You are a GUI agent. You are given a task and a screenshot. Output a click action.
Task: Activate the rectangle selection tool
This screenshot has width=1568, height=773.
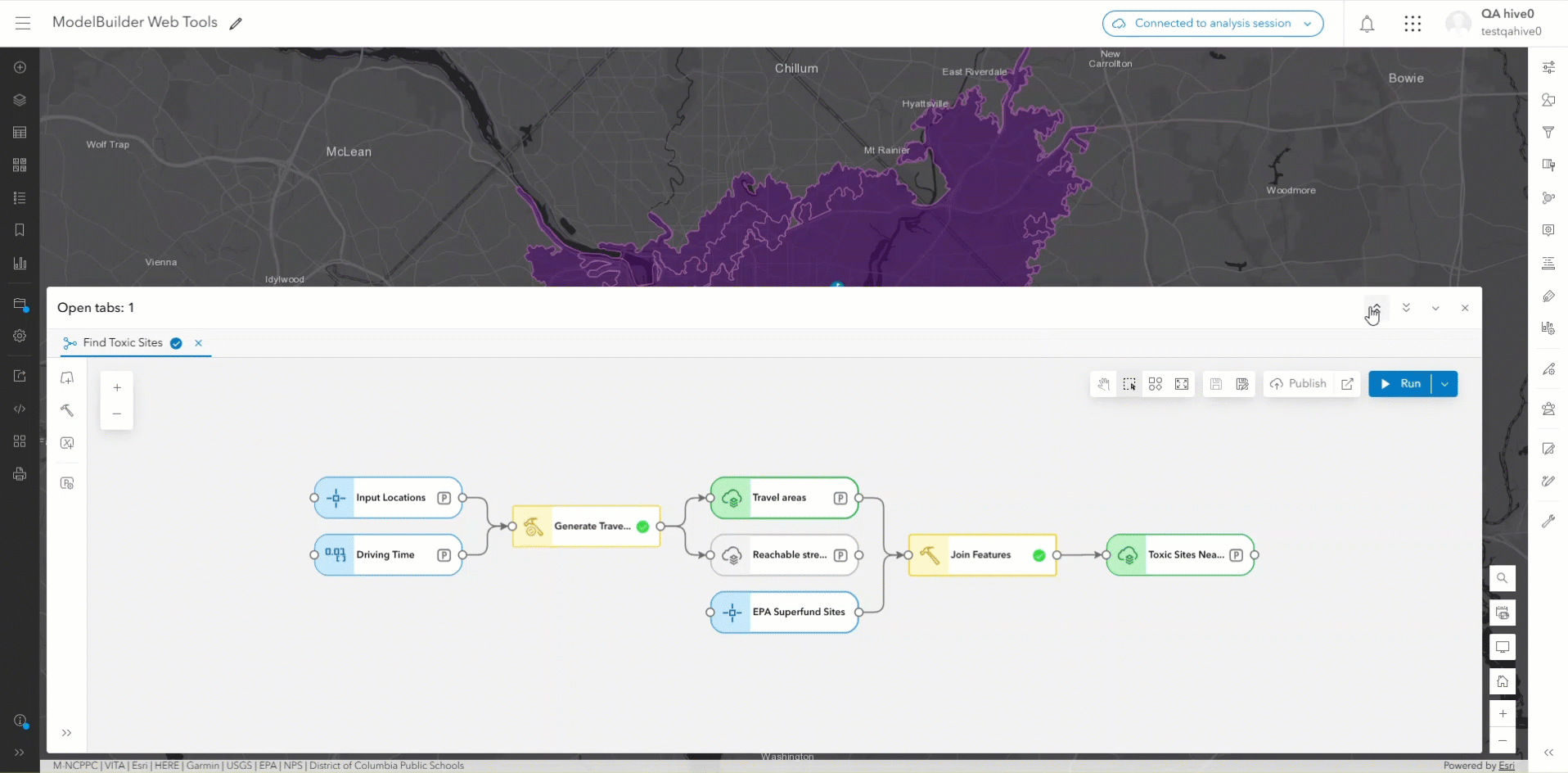point(1129,383)
